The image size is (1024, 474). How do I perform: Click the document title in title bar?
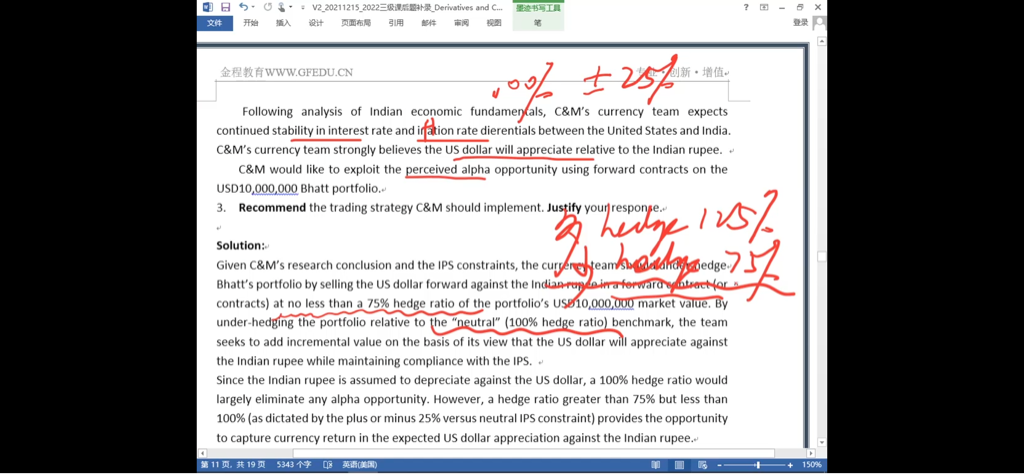(410, 8)
